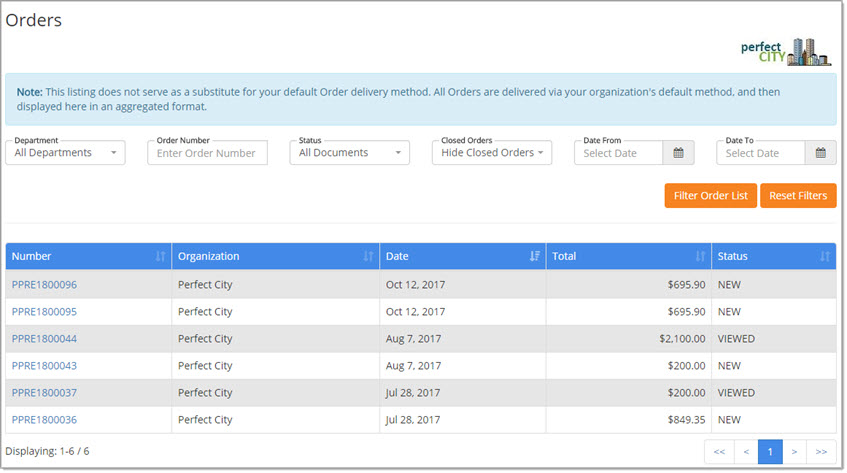
Task: Click the Enter Order Number field
Action: pos(207,153)
